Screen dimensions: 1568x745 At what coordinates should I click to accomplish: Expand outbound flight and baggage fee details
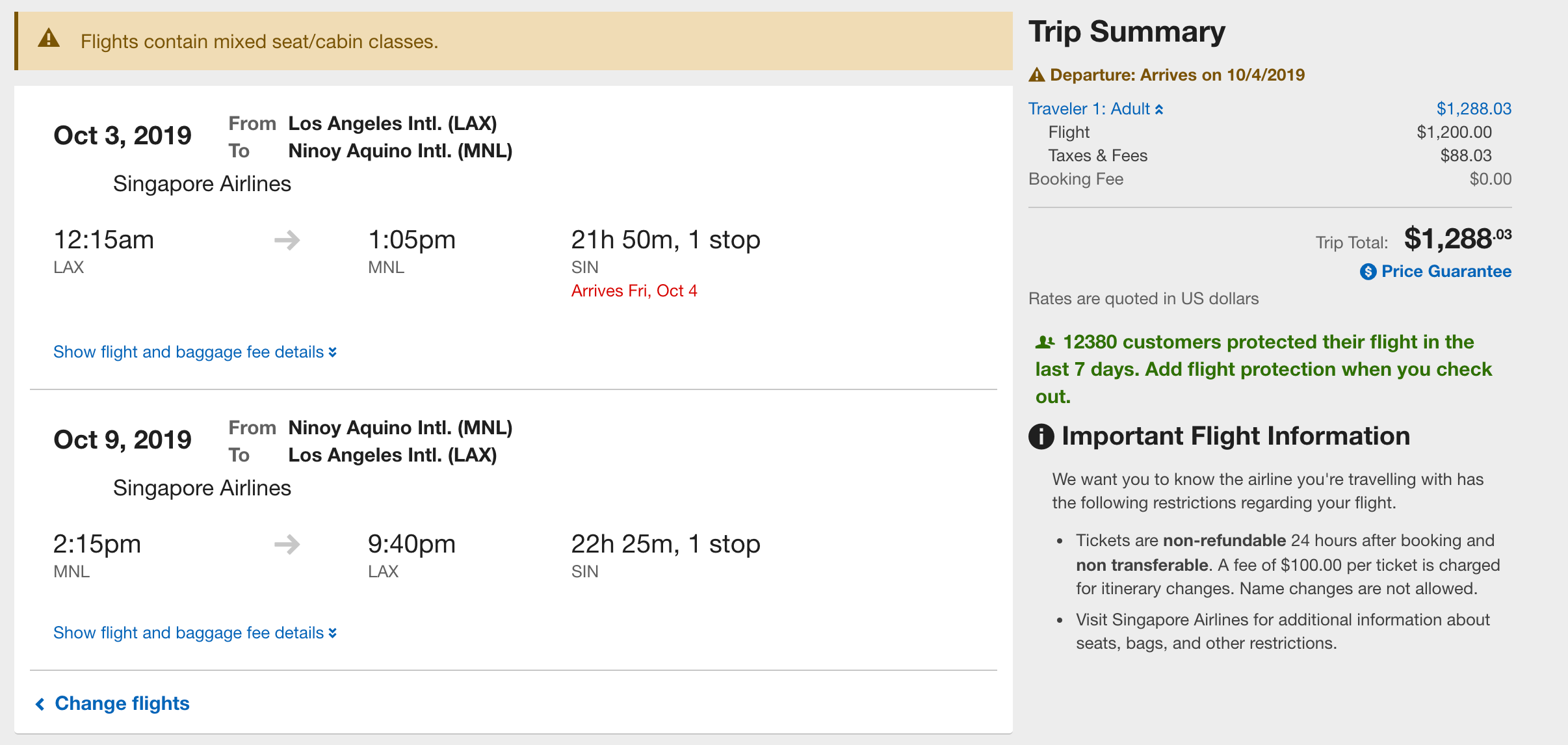(x=194, y=352)
